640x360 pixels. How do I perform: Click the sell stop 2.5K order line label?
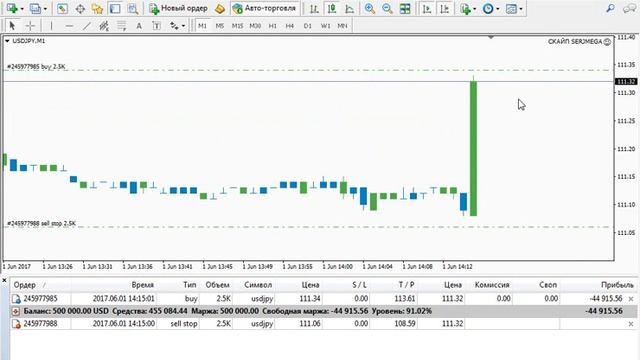[x=42, y=224]
